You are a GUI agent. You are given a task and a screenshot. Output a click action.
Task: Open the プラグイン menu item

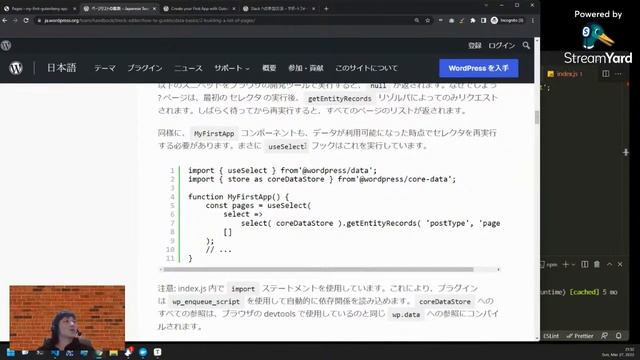point(144,68)
